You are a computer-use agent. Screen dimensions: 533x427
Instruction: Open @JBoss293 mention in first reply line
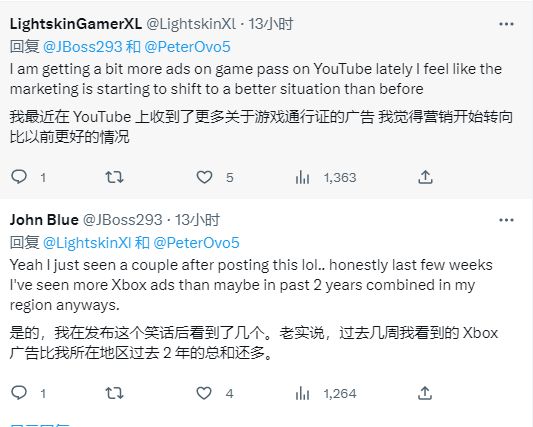(x=83, y=47)
